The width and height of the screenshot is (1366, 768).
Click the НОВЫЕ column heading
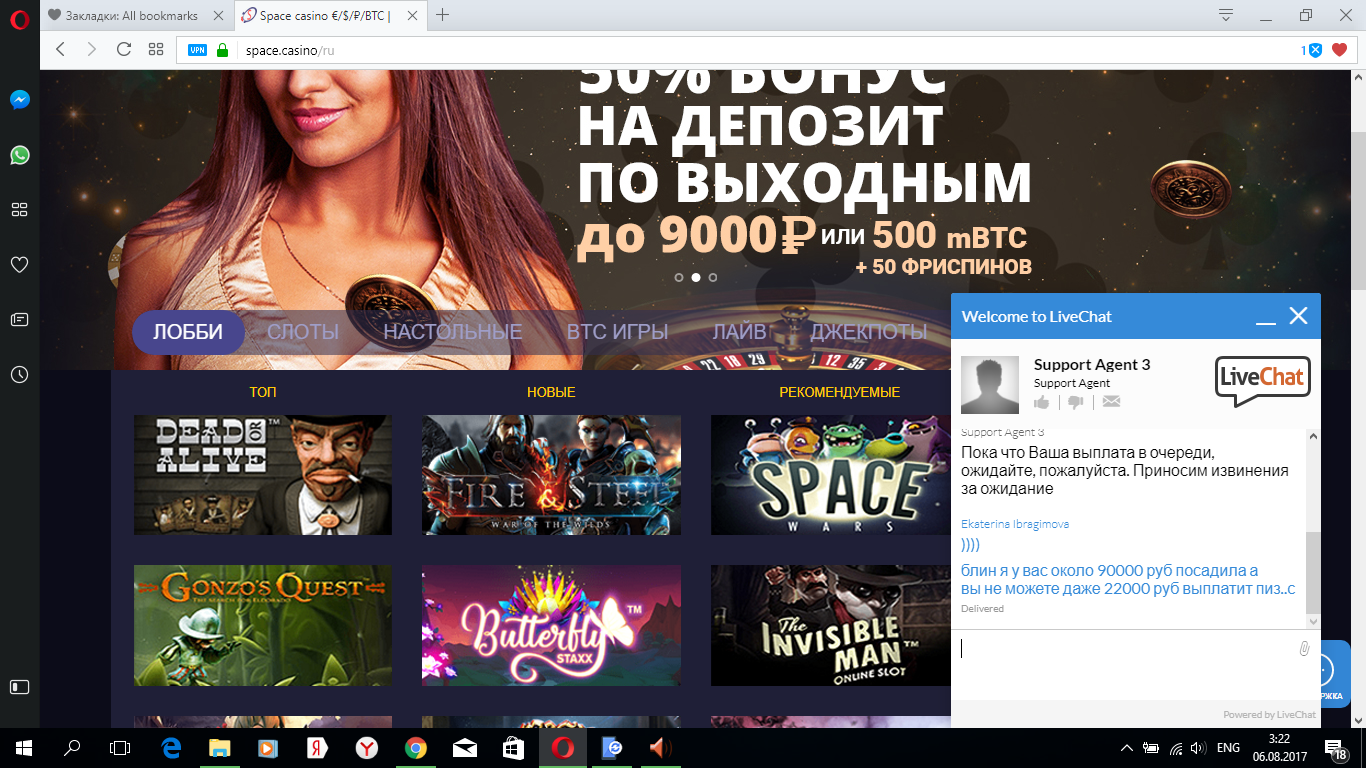(551, 392)
